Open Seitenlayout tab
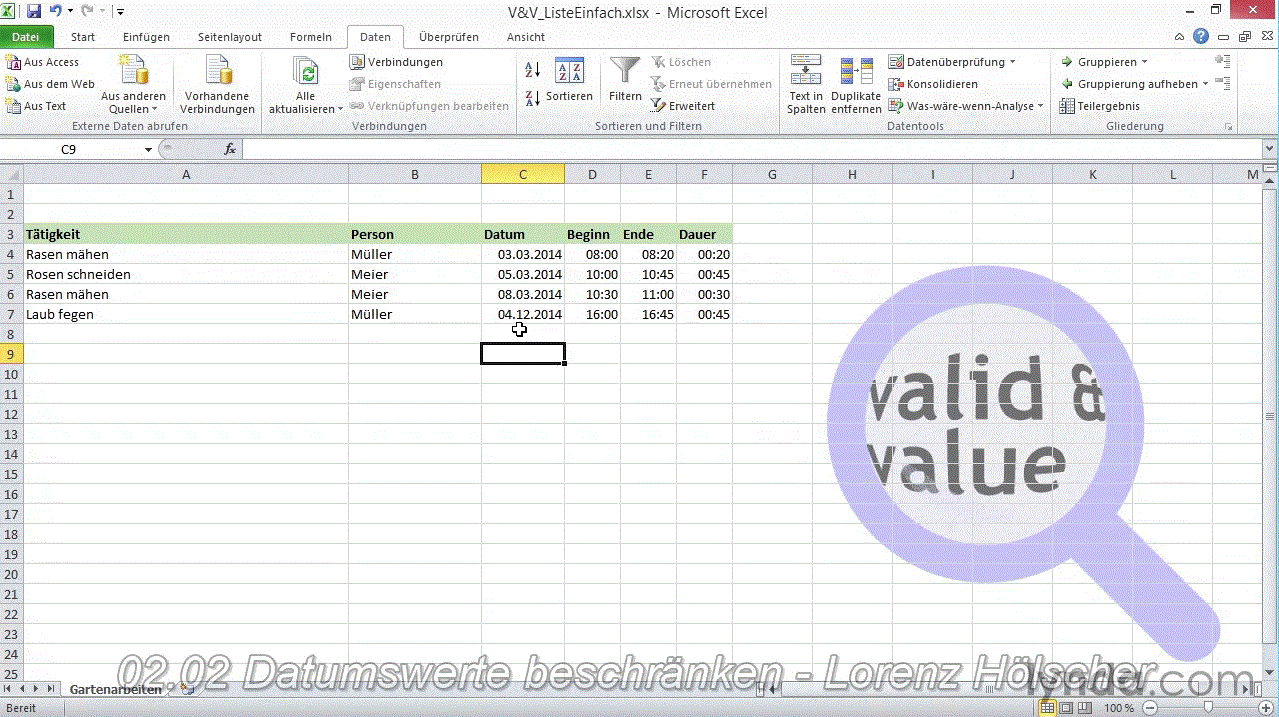The width and height of the screenshot is (1279, 717). coord(230,37)
